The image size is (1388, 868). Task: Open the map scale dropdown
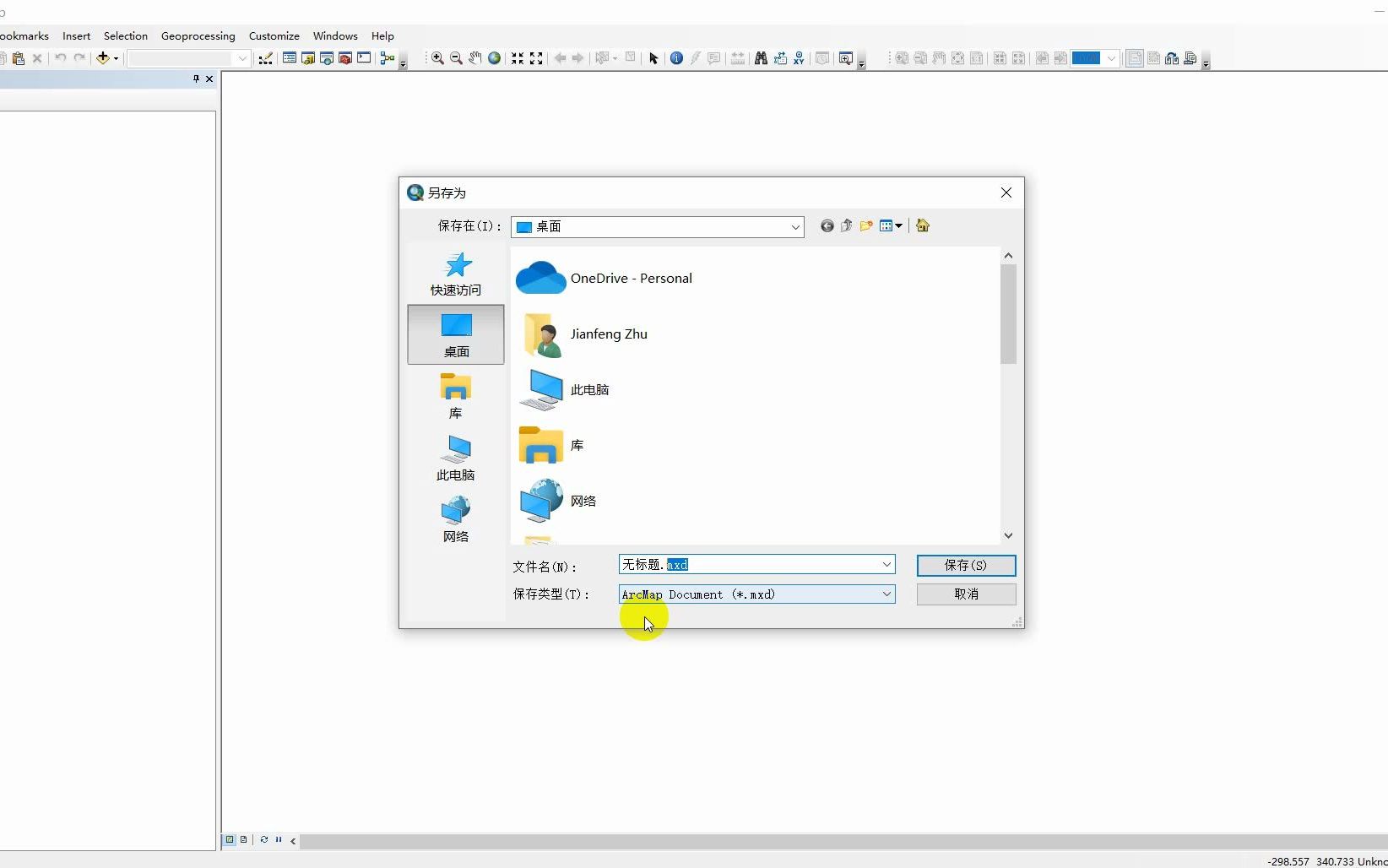click(242, 58)
